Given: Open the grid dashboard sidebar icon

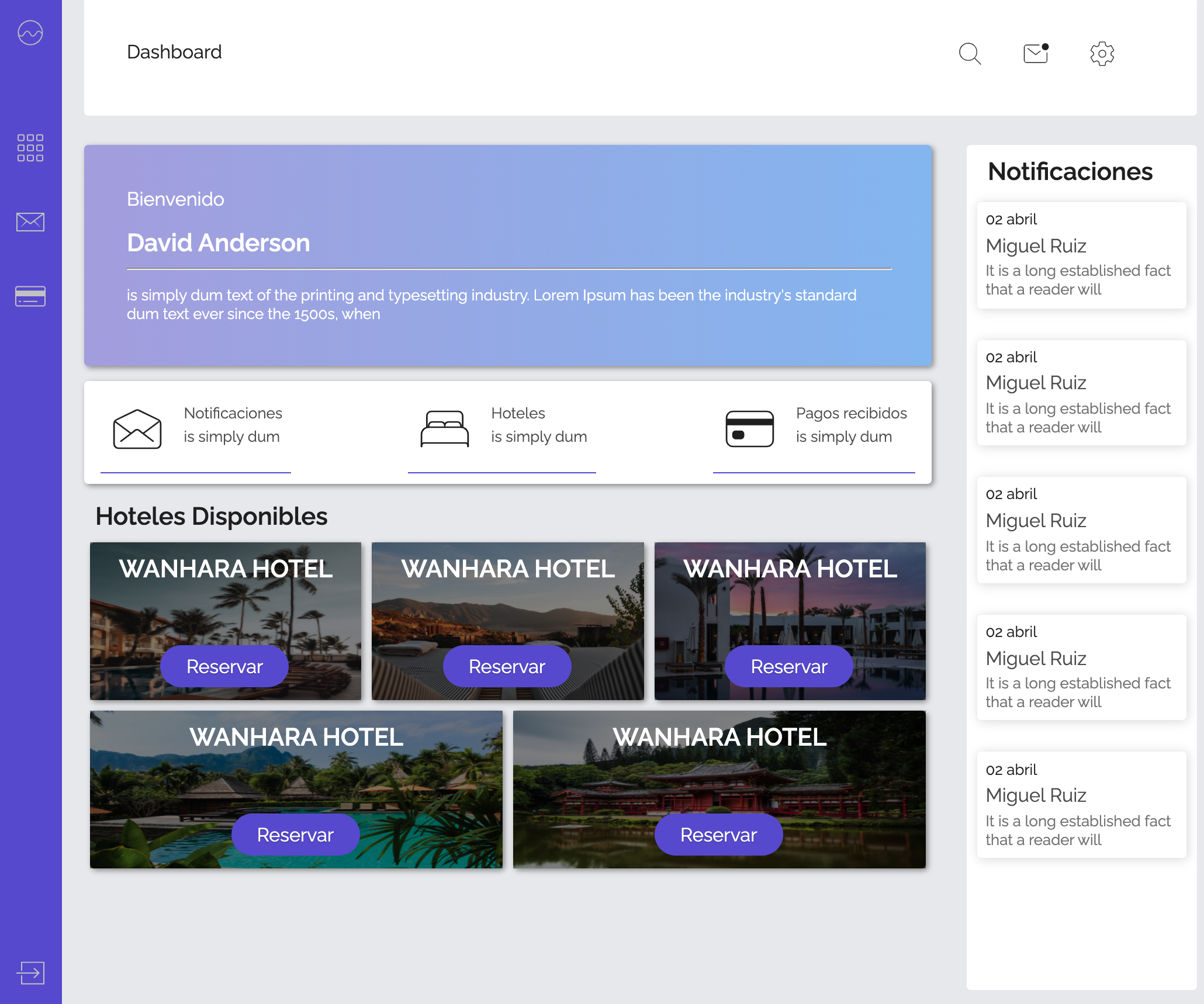Looking at the screenshot, I should (x=30, y=147).
